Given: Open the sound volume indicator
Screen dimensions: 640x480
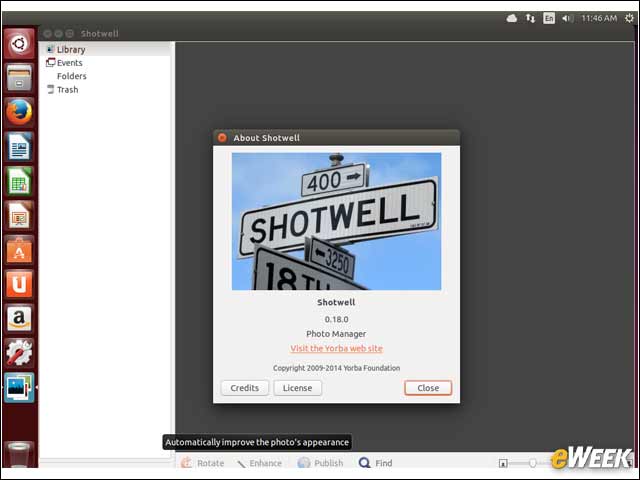Looking at the screenshot, I should [567, 18].
